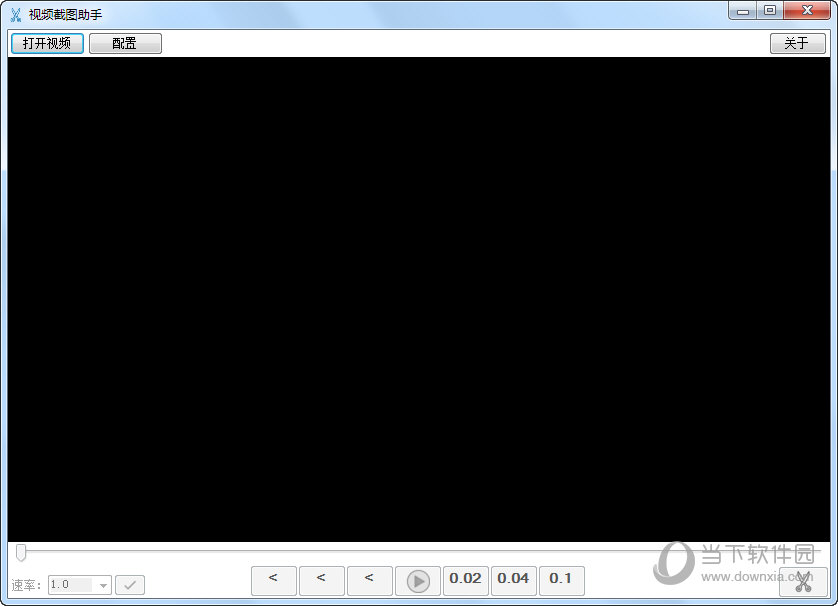
Task: Minimize the 视频截图助手 window
Action: pyautogui.click(x=743, y=11)
